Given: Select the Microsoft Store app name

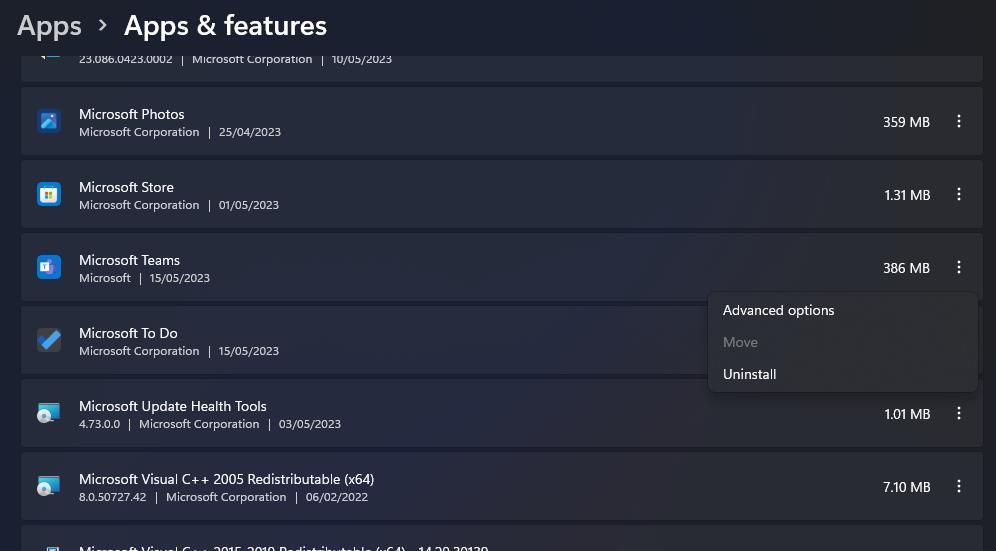Looking at the screenshot, I should [x=126, y=187].
